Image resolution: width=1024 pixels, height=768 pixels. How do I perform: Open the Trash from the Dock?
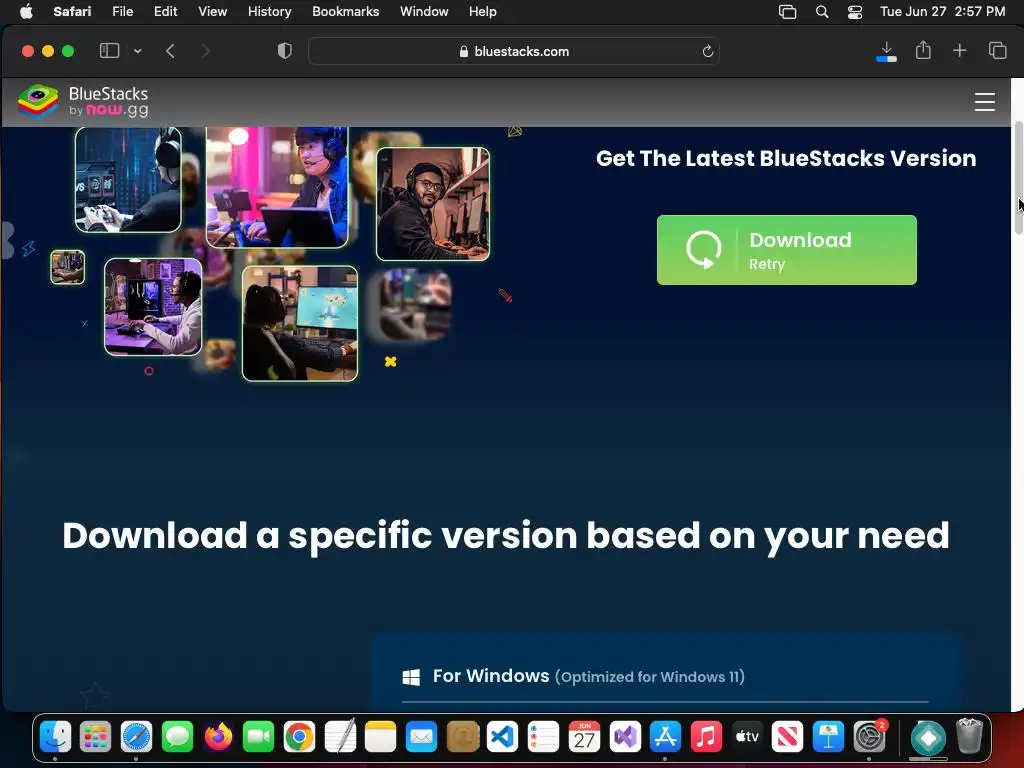[x=969, y=736]
